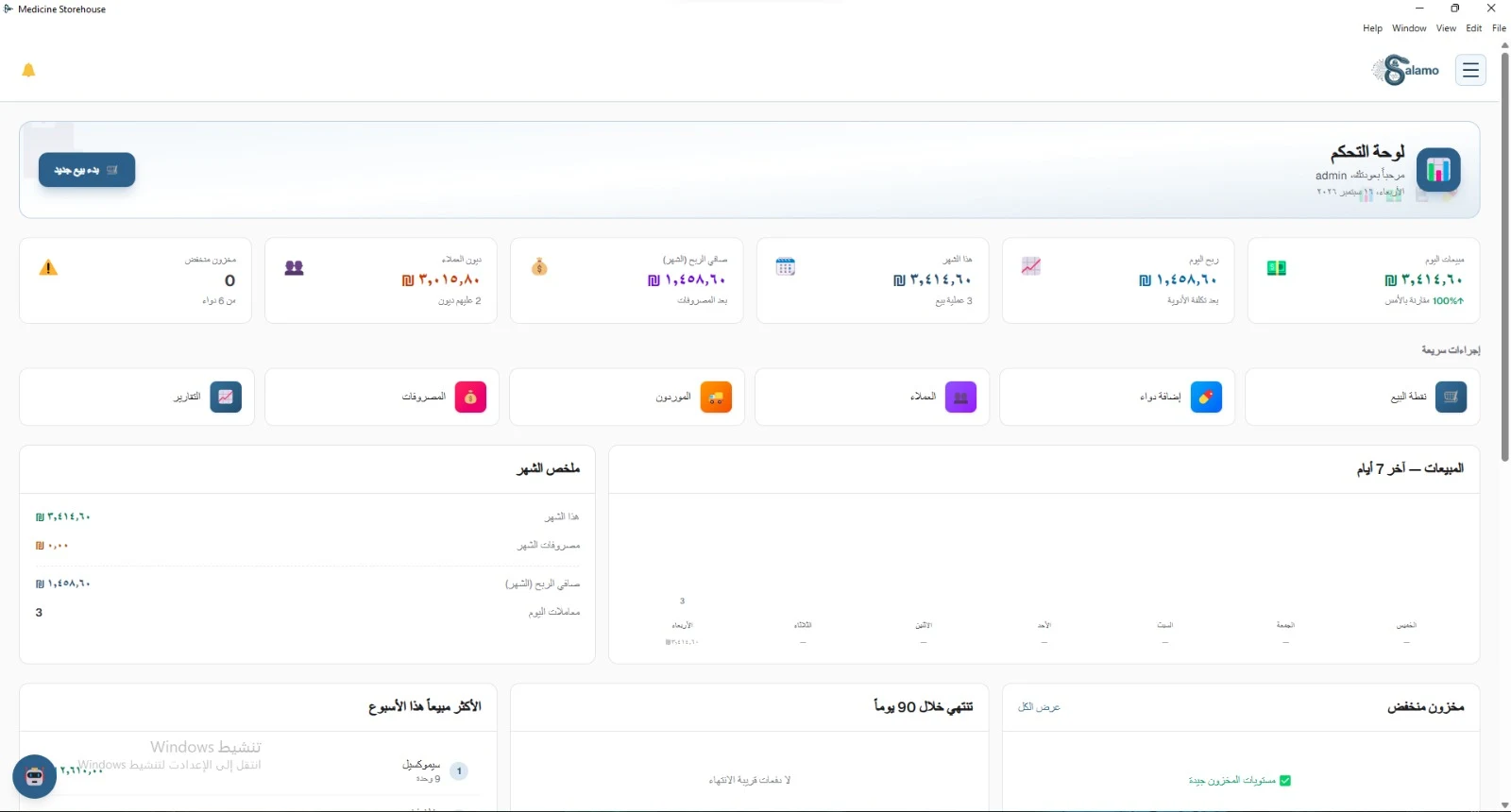Click the people icon in ديون العملاء card
Image resolution: width=1511 pixels, height=812 pixels.
tap(294, 267)
